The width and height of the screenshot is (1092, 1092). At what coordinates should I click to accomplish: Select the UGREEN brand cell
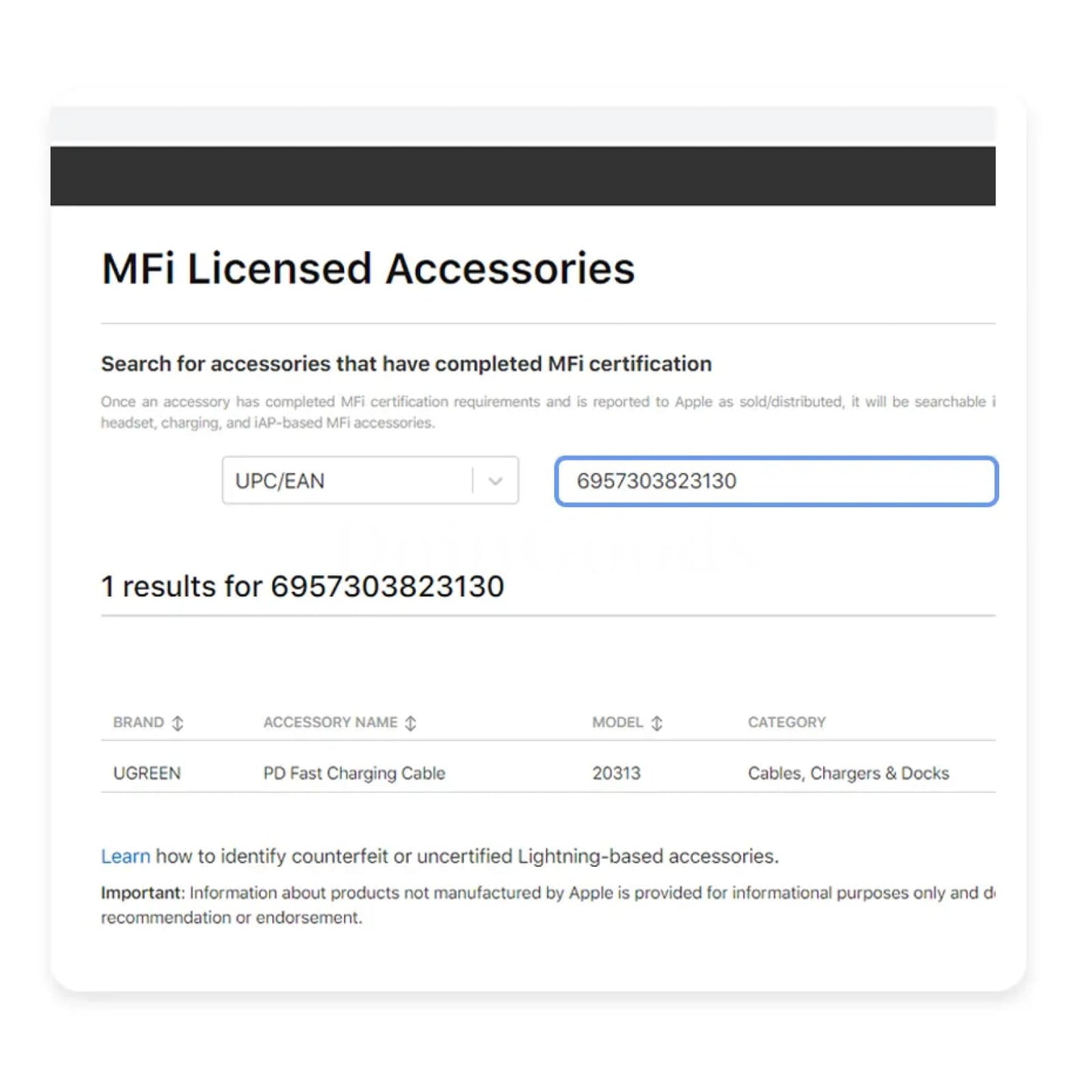click(x=147, y=773)
